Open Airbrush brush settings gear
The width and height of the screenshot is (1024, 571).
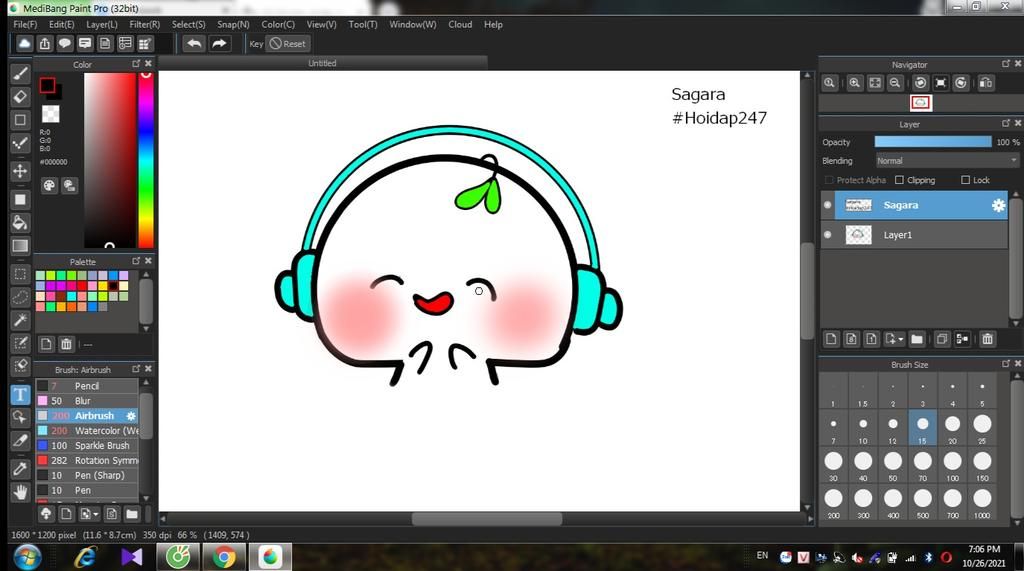[131, 416]
